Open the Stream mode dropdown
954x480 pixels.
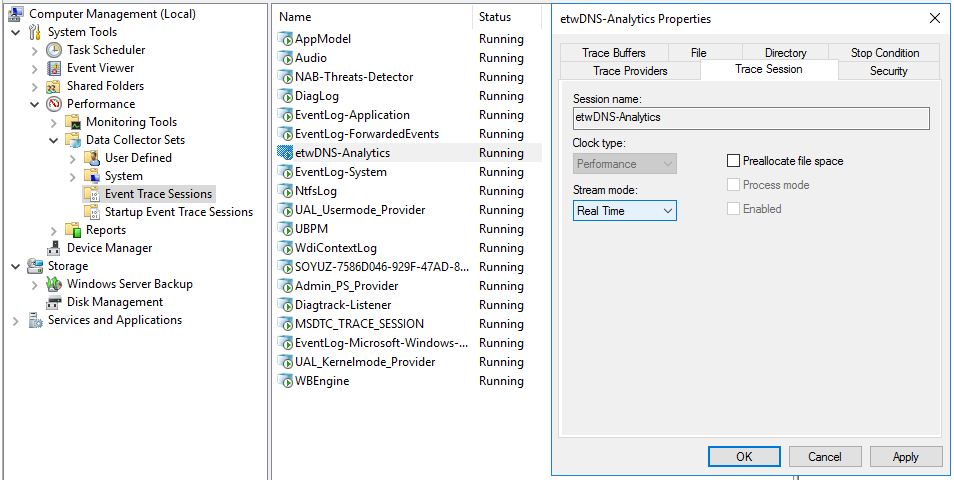pos(625,211)
